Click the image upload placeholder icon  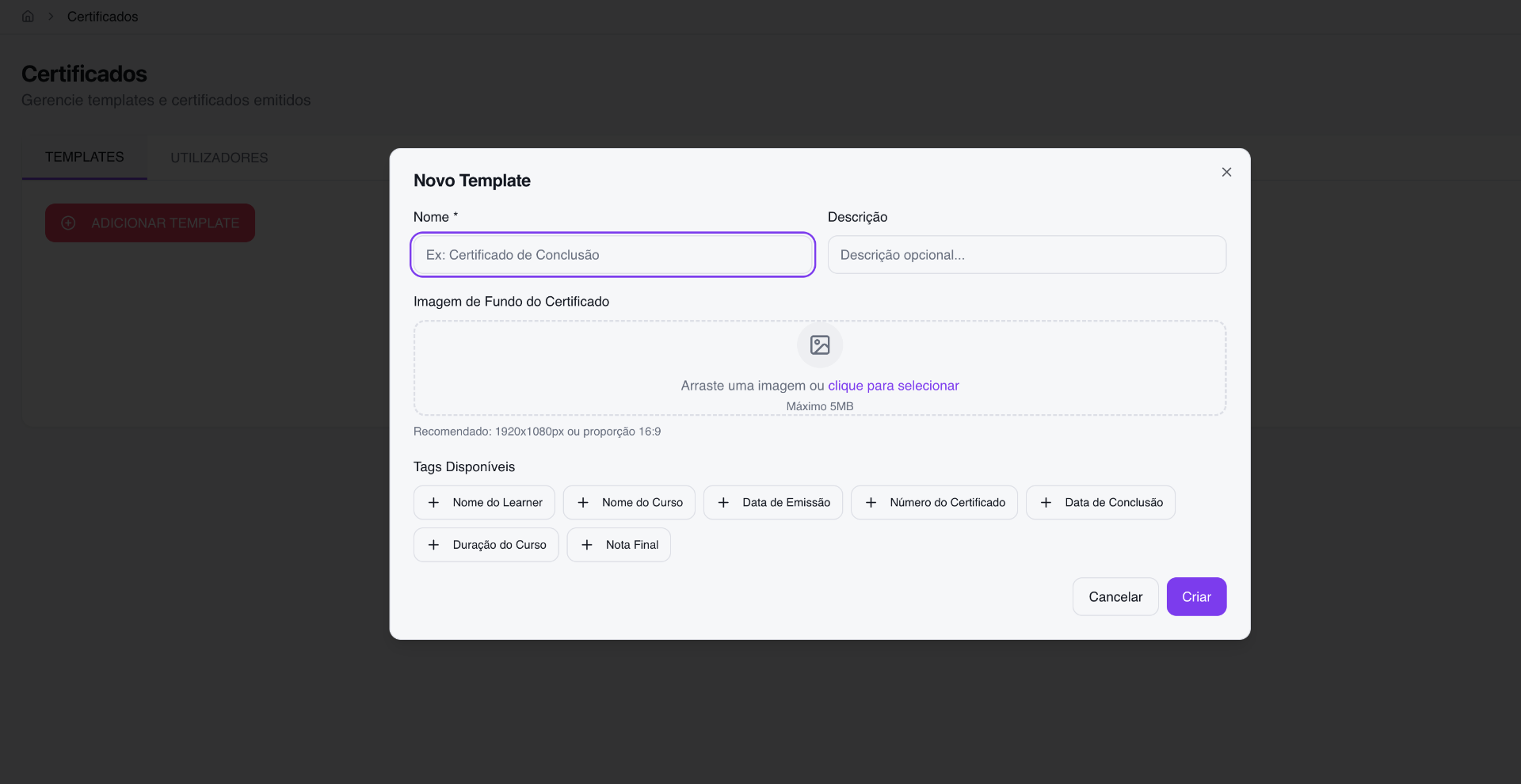click(820, 345)
